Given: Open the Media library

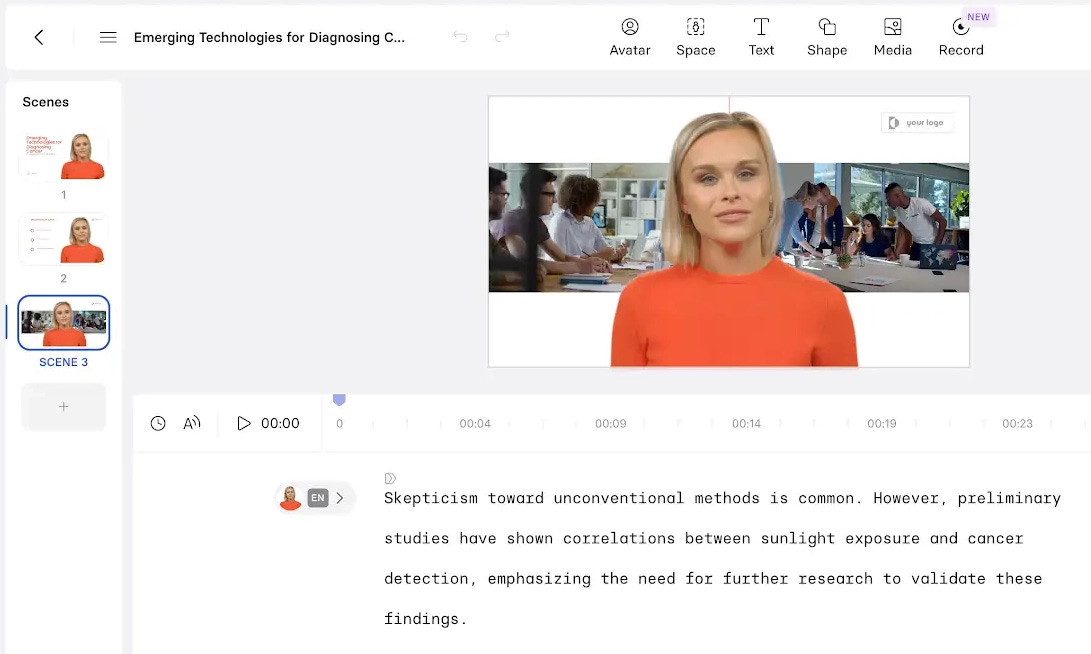Looking at the screenshot, I should coord(893,37).
